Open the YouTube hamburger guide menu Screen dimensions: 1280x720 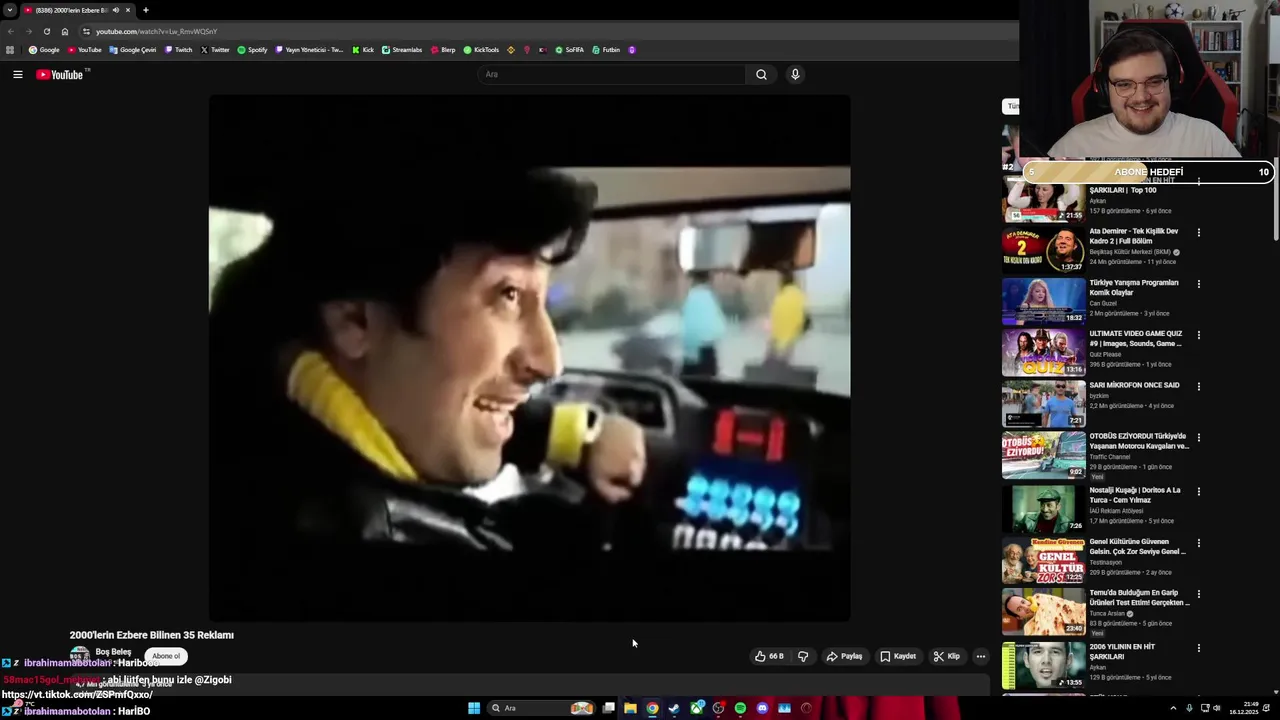point(18,74)
